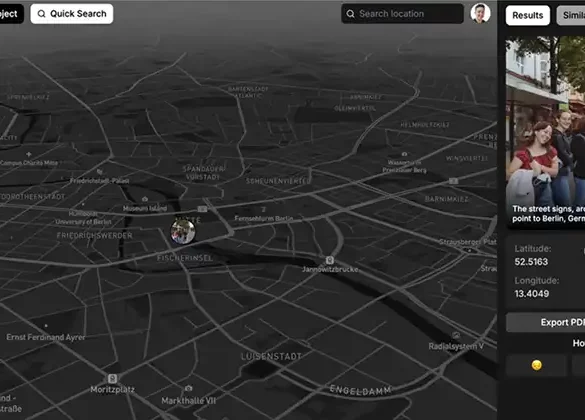This screenshot has height=420, width=585.
Task: Click the Strausberger Platz label
Action: pyautogui.click(x=468, y=242)
